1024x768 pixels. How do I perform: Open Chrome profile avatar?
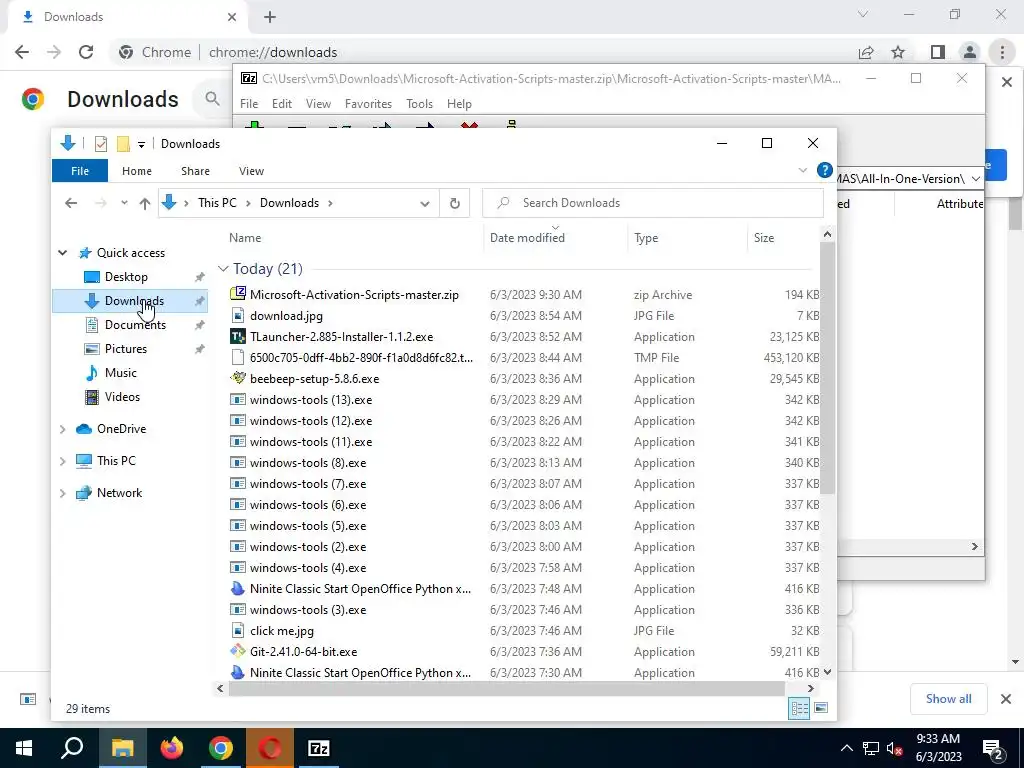tap(970, 52)
